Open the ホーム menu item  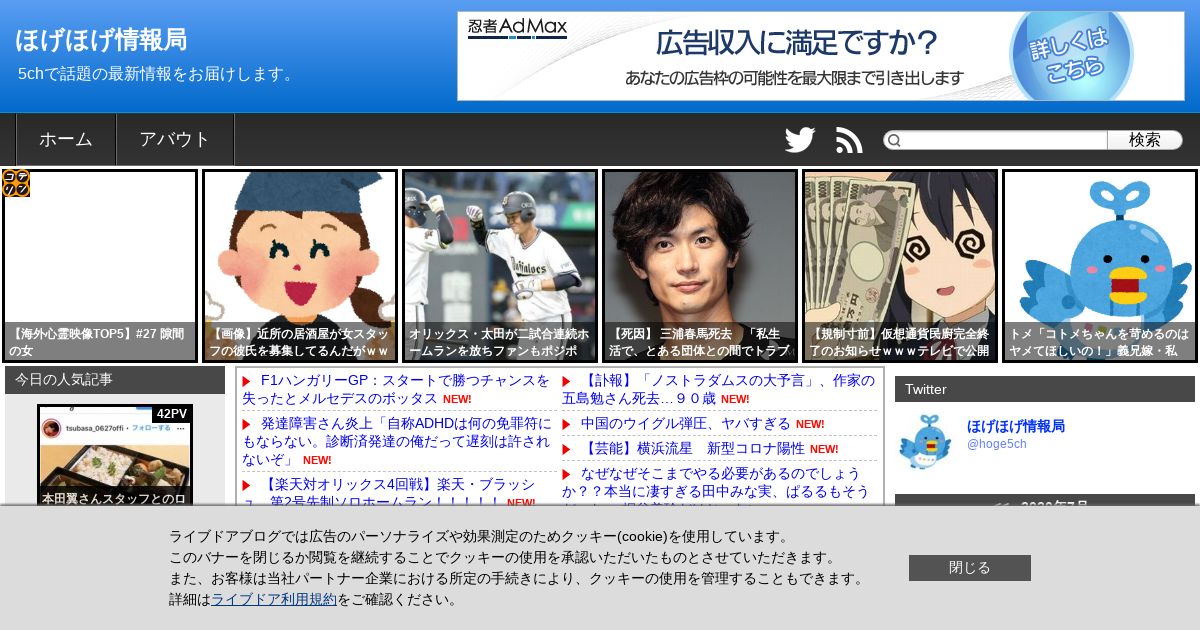click(66, 139)
